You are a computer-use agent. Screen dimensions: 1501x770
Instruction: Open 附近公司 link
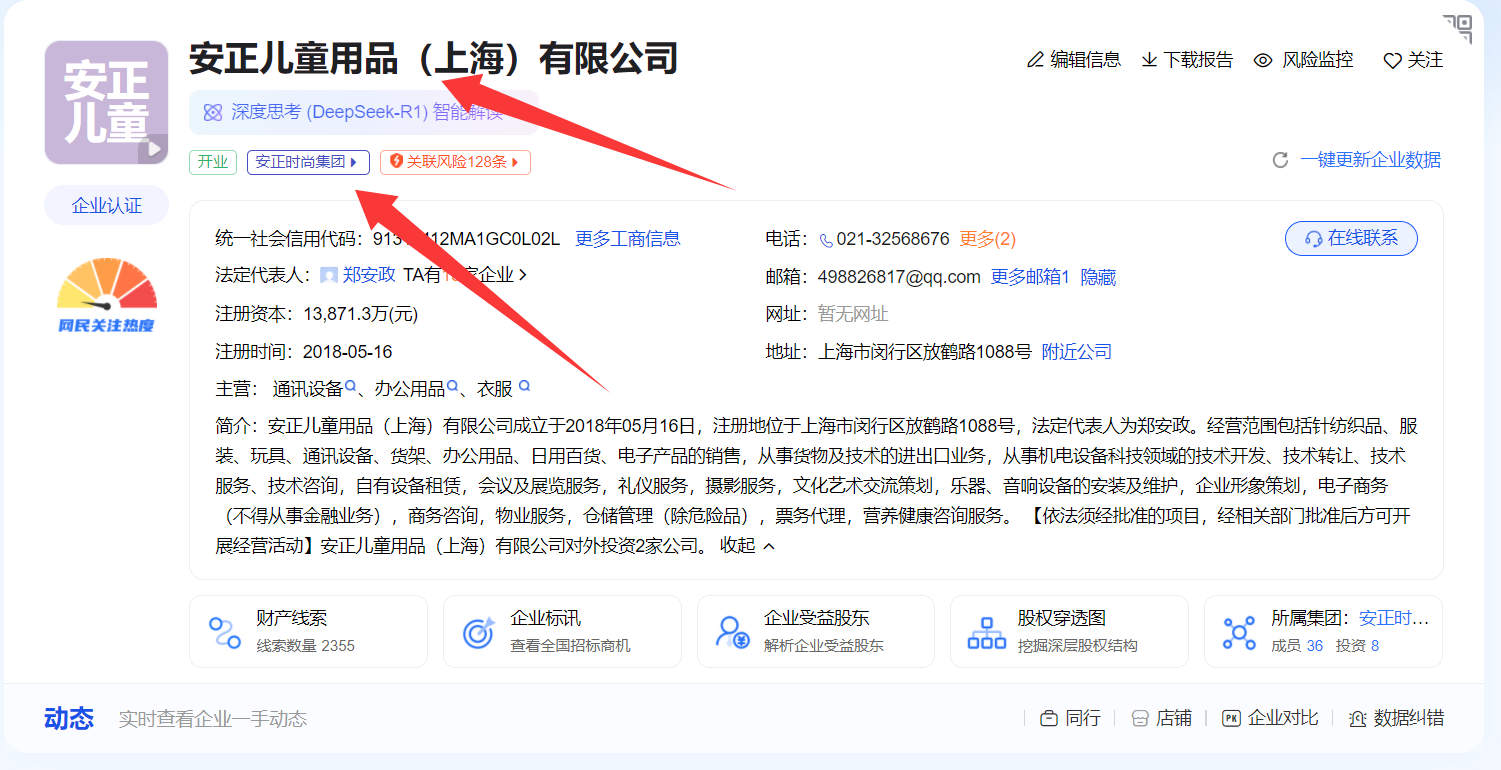click(1077, 352)
